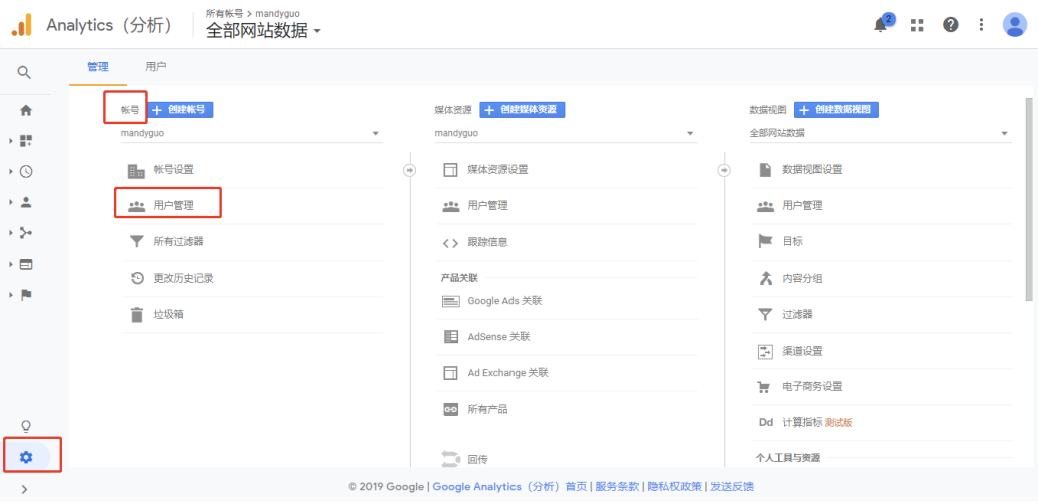Click the 创建帐号 button

(179, 110)
